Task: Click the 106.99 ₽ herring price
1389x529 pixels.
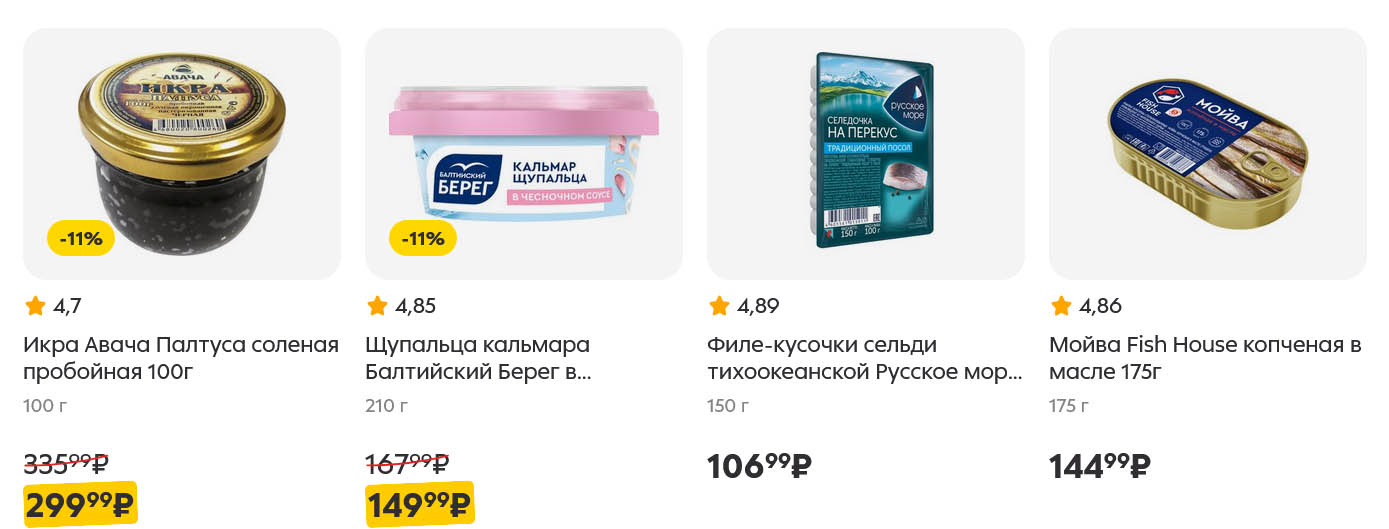Action: click(x=759, y=466)
